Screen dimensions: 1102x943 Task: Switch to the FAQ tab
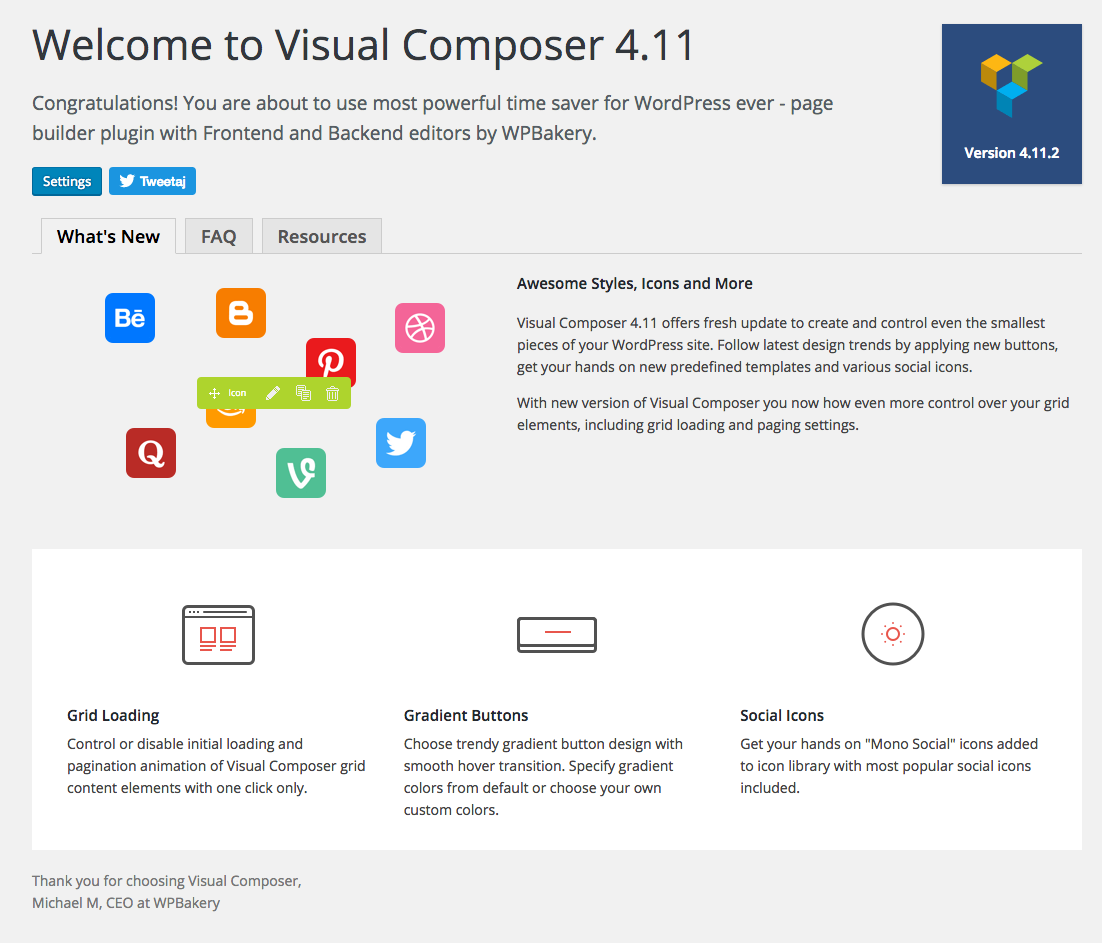click(219, 236)
